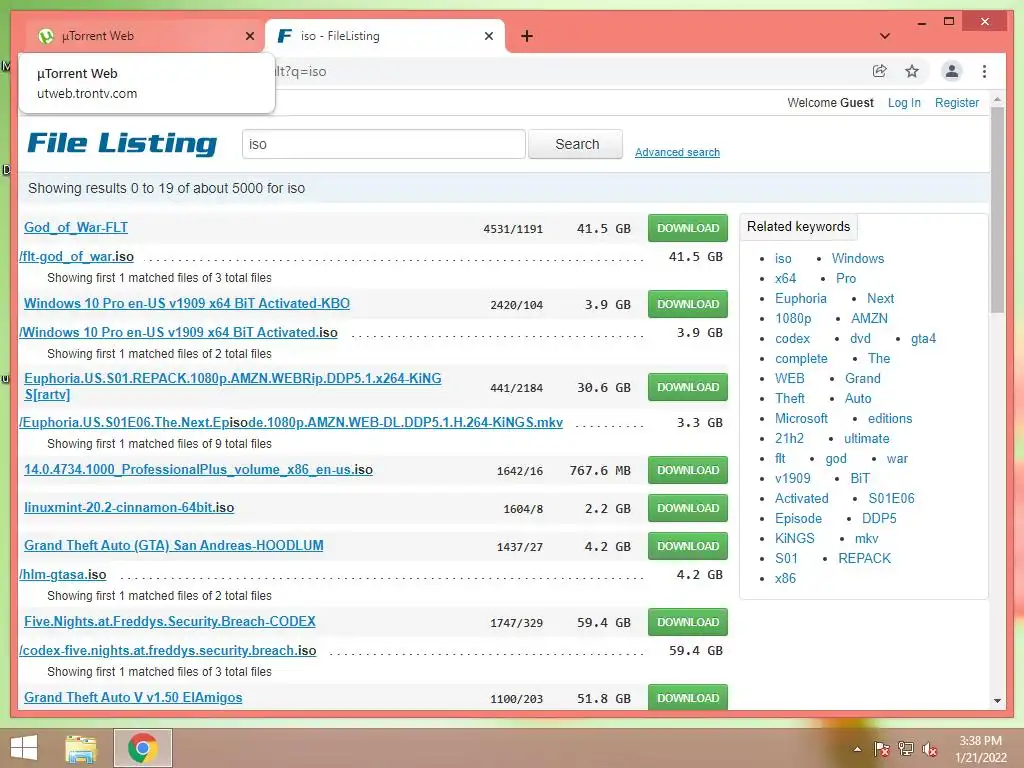Open linuxmint-20.2-cinnamon-64bit.iso link
Screen dimensions: 1024x768
(129, 507)
